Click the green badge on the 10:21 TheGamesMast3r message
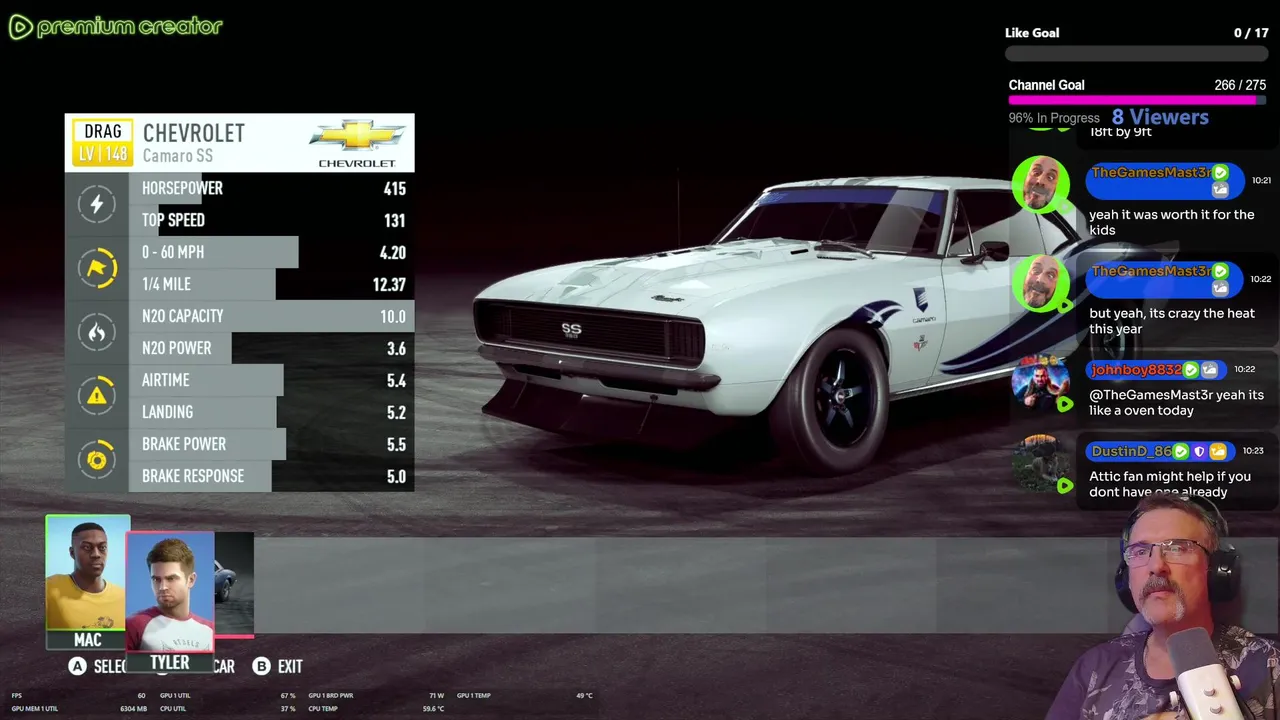Image resolution: width=1280 pixels, height=720 pixels. tap(1220, 173)
